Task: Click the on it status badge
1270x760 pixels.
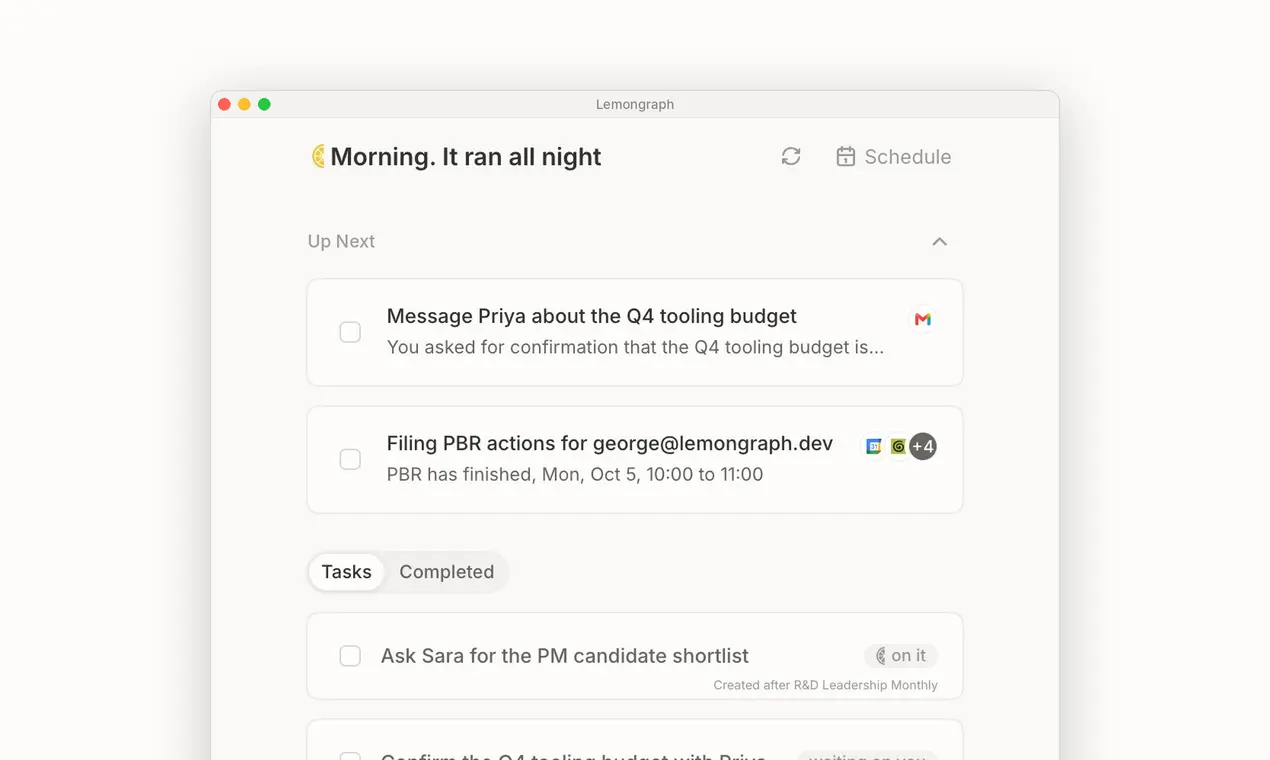Action: point(901,656)
